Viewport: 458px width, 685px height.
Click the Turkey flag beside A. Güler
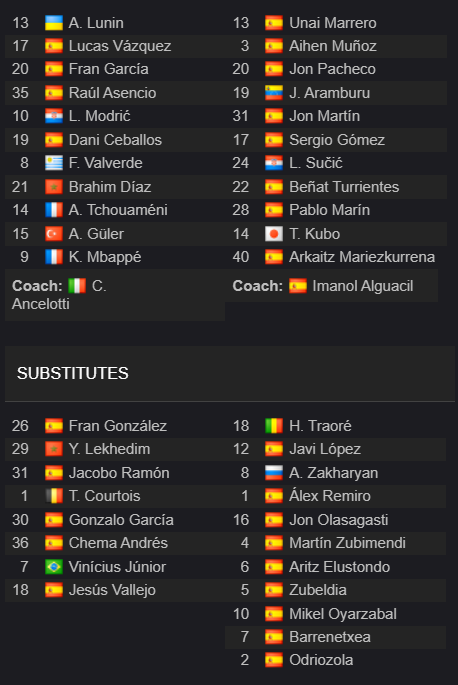pos(54,234)
